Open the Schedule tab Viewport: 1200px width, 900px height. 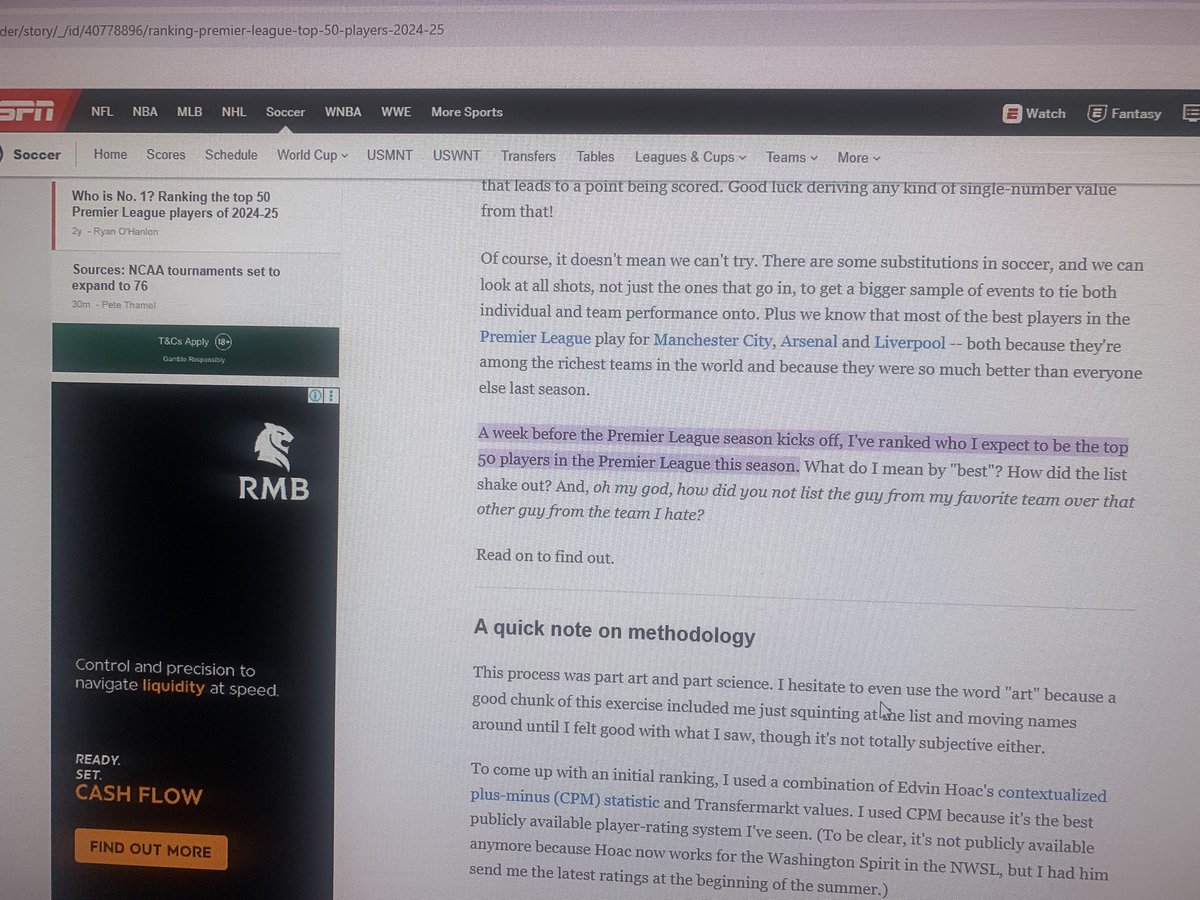(231, 155)
